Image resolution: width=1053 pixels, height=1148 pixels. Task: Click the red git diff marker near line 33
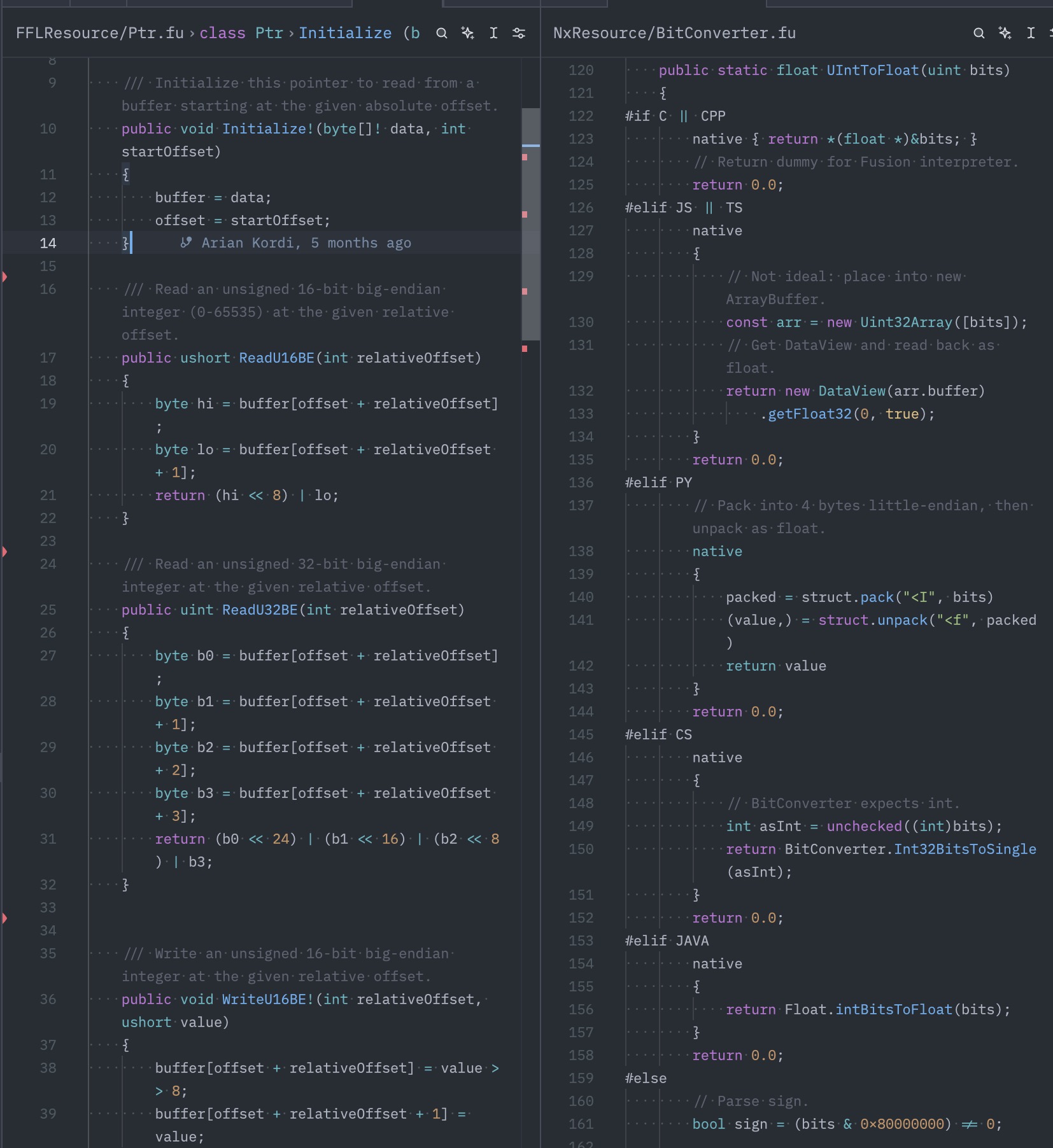(4, 918)
